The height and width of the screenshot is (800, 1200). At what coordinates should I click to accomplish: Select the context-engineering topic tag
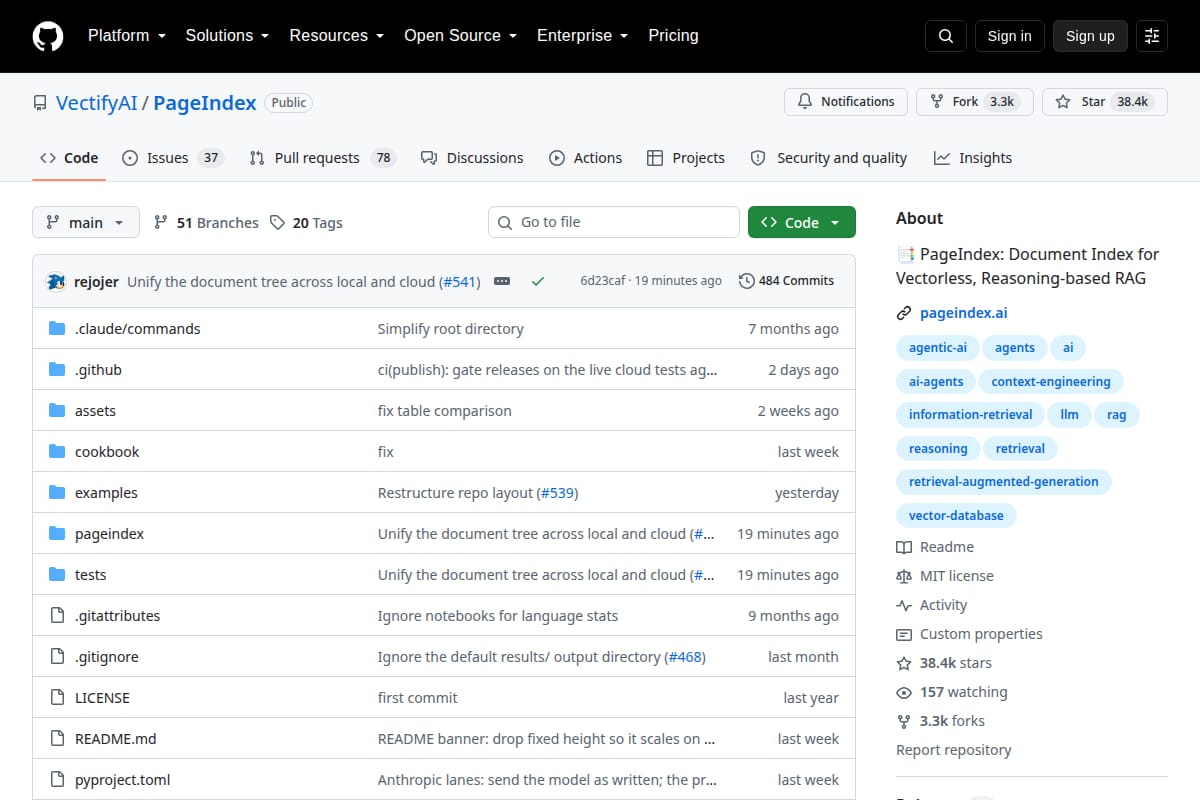coord(1051,382)
